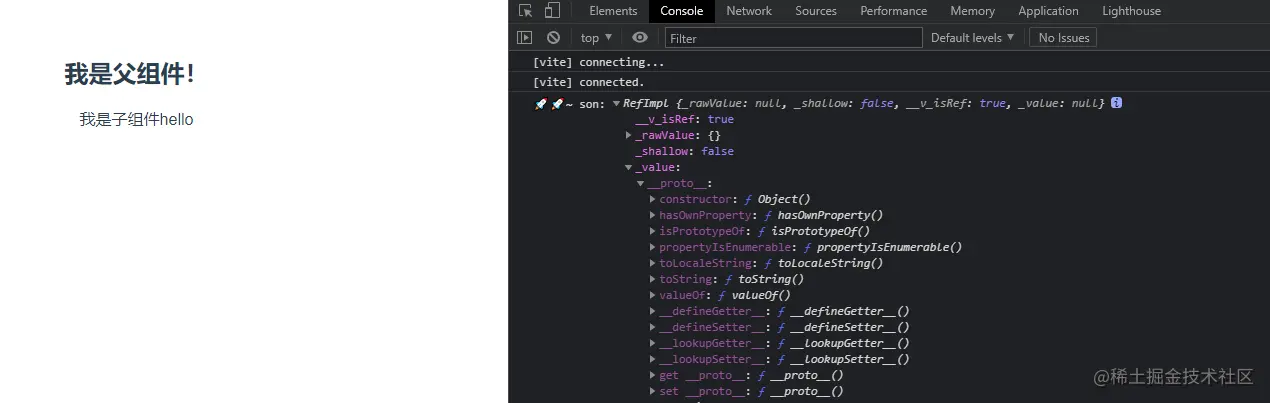1270x403 pixels.
Task: Open the Elements tab
Action: coord(613,11)
